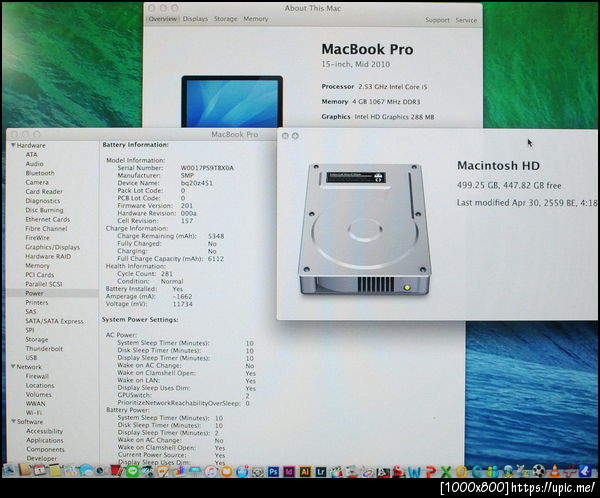This screenshot has height=498, width=600.
Task: Open System Preferences gear in Dock
Action: coord(258,472)
